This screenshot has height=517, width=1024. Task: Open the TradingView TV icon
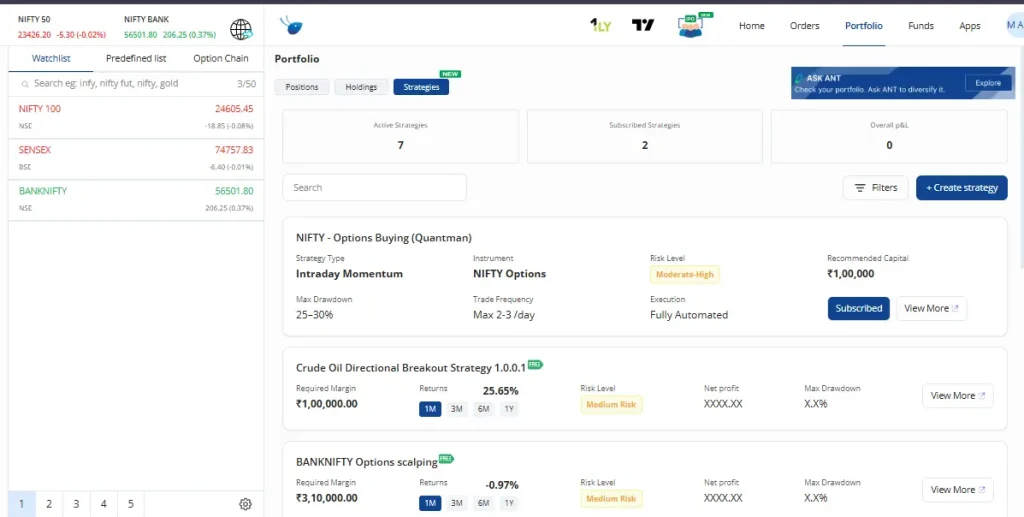click(643, 25)
